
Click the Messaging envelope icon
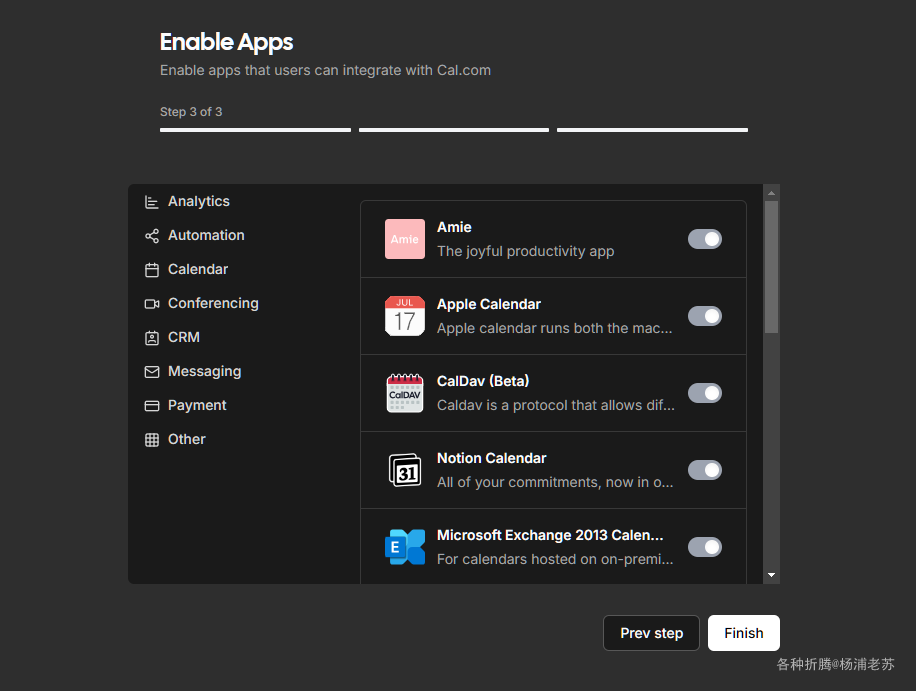pyautogui.click(x=152, y=372)
